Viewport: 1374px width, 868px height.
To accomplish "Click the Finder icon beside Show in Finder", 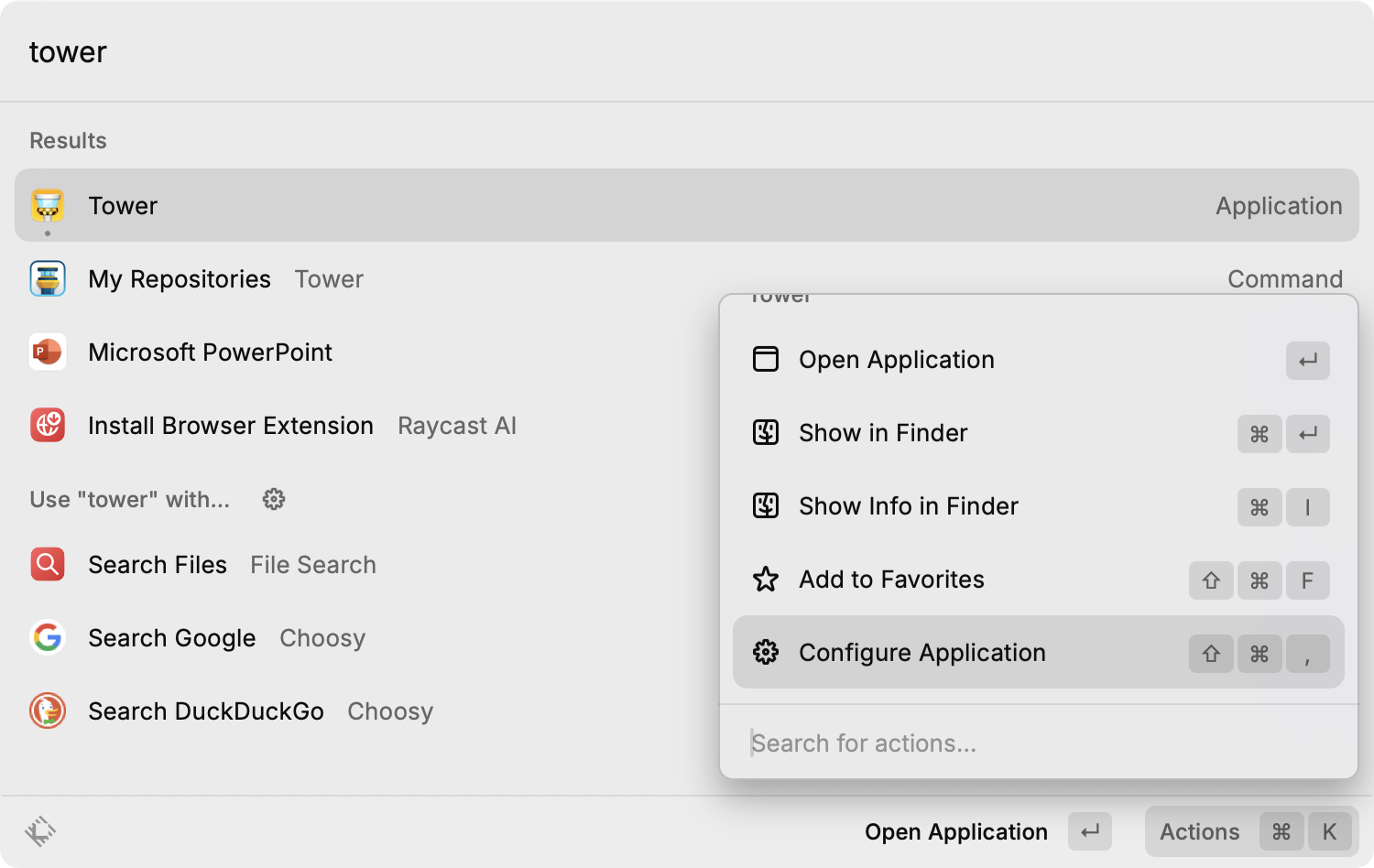I will pyautogui.click(x=765, y=433).
